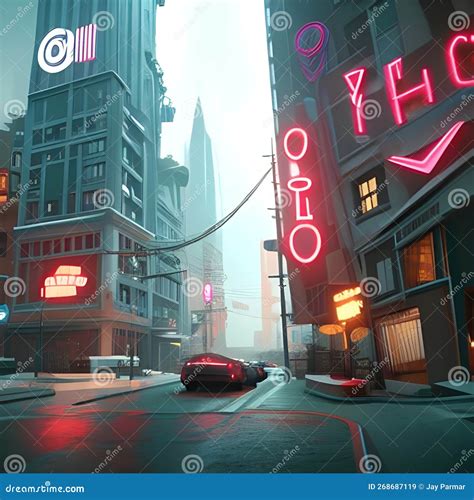This screenshot has width=474, height=500.
Task: Click the image ID 268687119 text
Action: (x=392, y=487)
